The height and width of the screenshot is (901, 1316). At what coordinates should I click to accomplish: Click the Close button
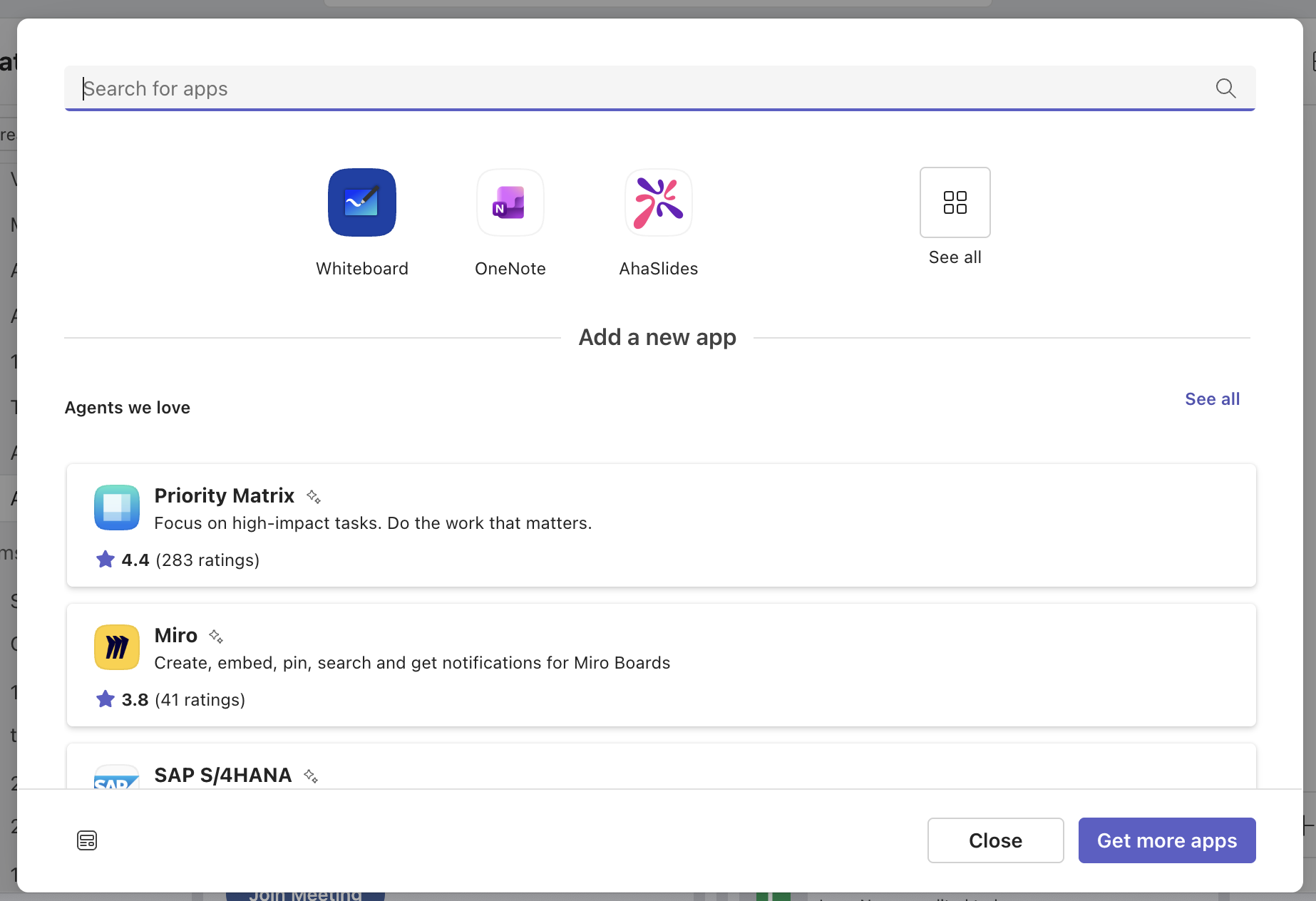point(996,840)
